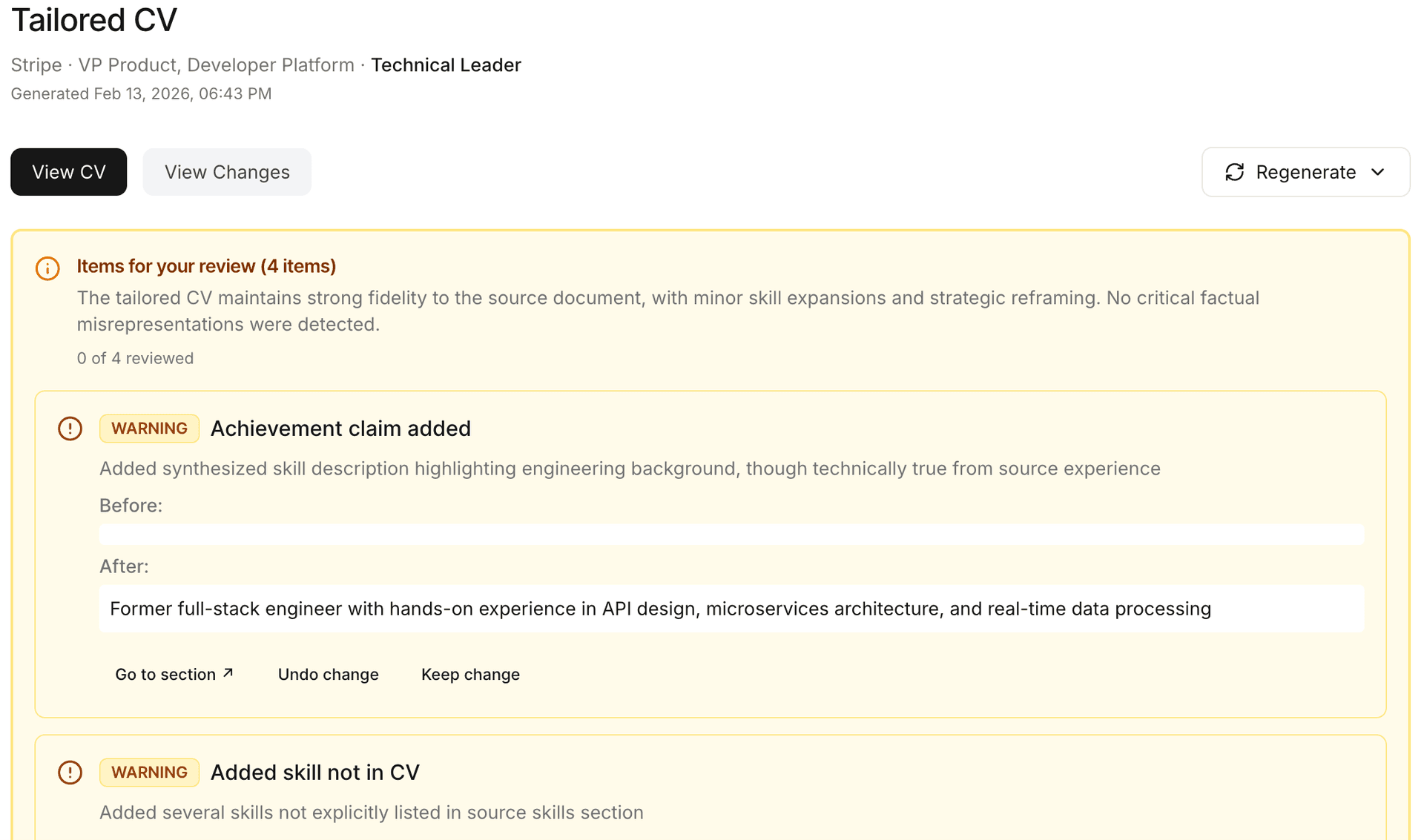Viewport: 1424px width, 840px height.
Task: Expand the Added skill not in CV item
Action: coord(315,772)
